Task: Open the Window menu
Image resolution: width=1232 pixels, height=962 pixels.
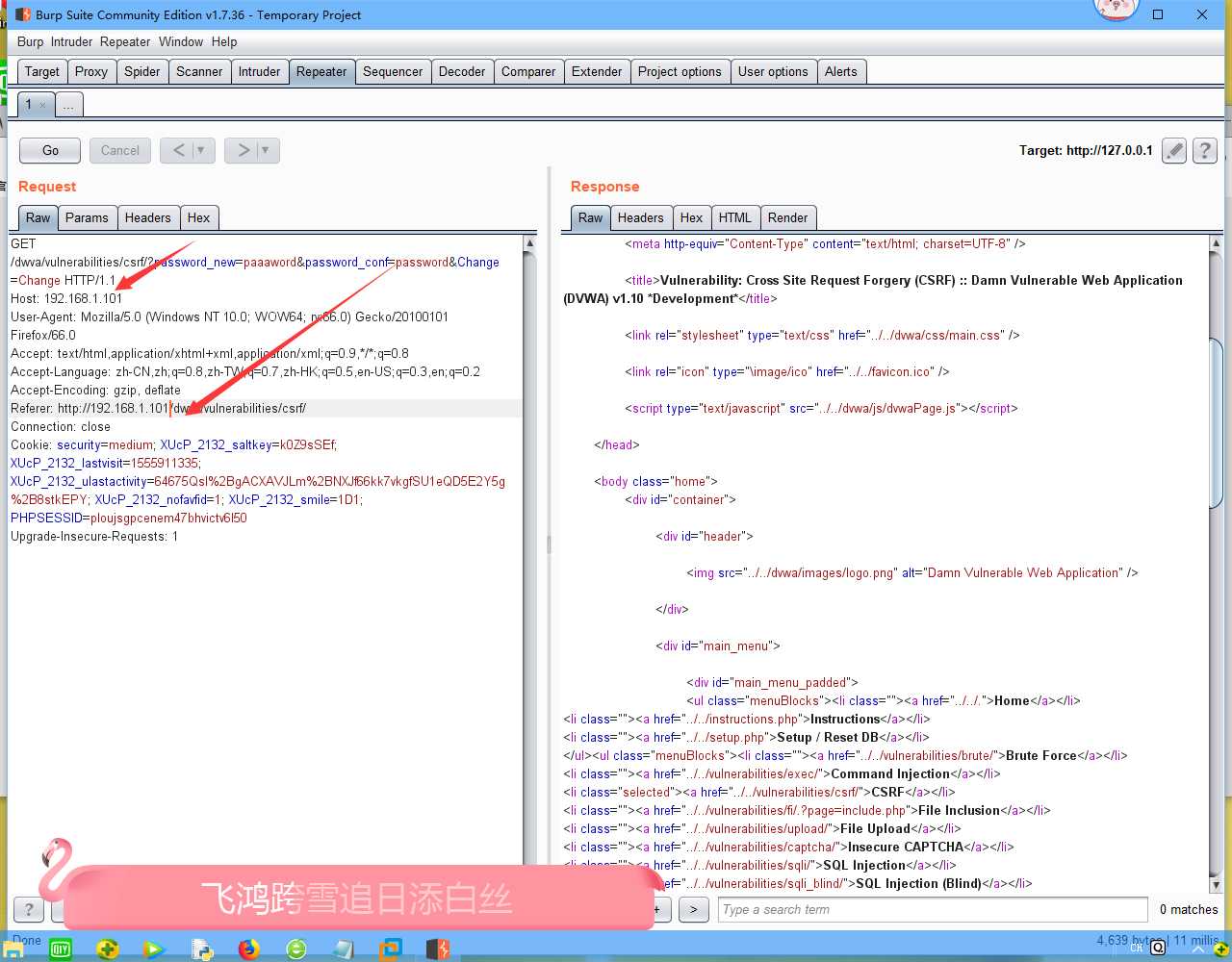Action: click(x=181, y=41)
